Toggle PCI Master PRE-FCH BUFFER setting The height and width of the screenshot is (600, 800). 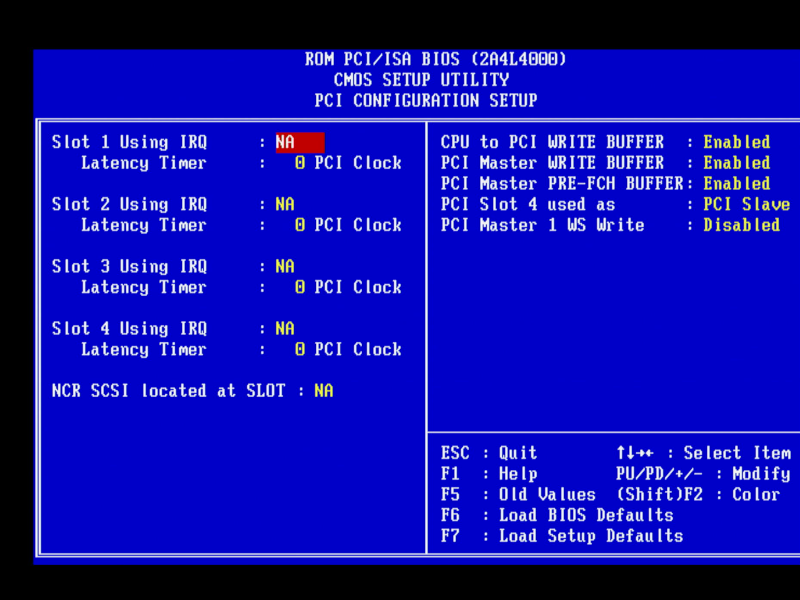[736, 184]
